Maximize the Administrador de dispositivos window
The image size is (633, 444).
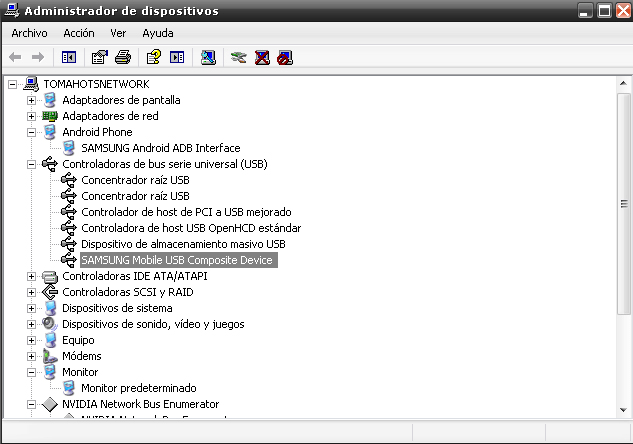(x=604, y=10)
